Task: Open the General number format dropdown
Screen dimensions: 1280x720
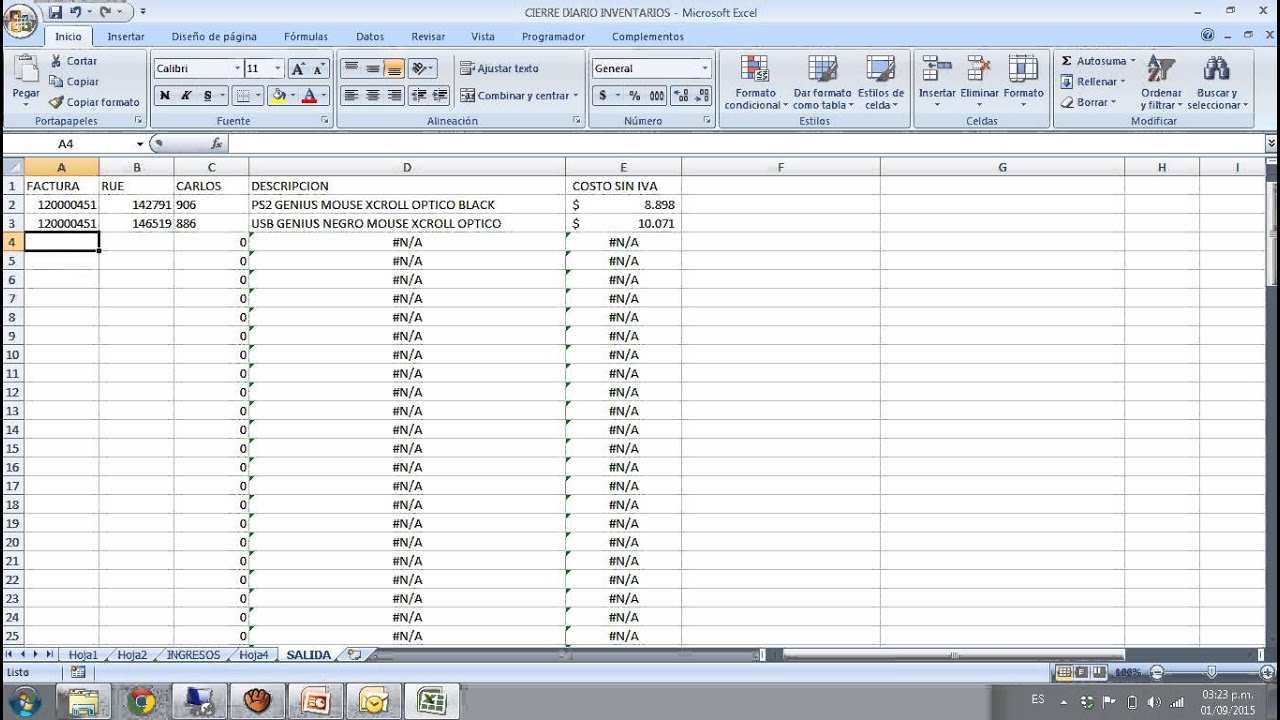Action: click(x=705, y=69)
